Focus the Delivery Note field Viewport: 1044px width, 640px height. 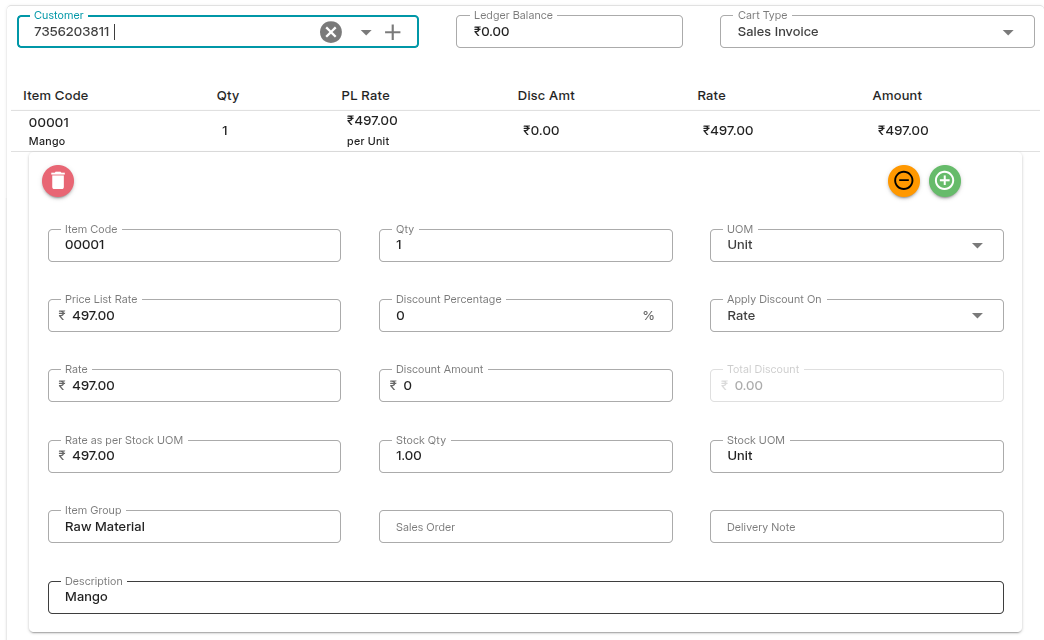[857, 527]
